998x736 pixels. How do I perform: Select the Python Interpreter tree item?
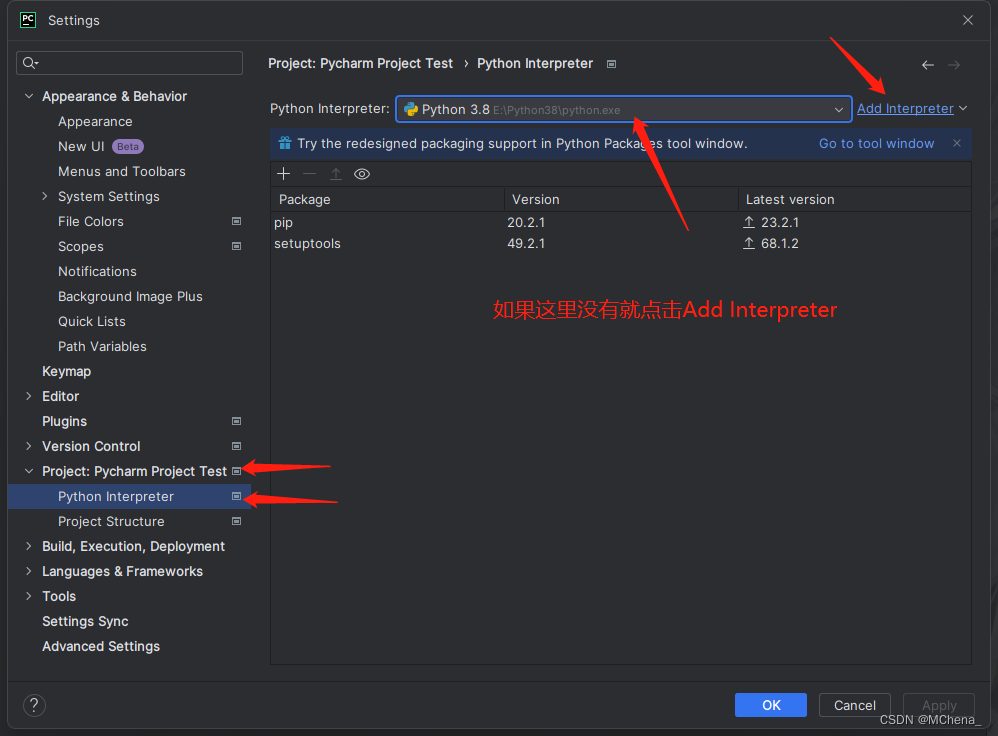[x=130, y=497]
